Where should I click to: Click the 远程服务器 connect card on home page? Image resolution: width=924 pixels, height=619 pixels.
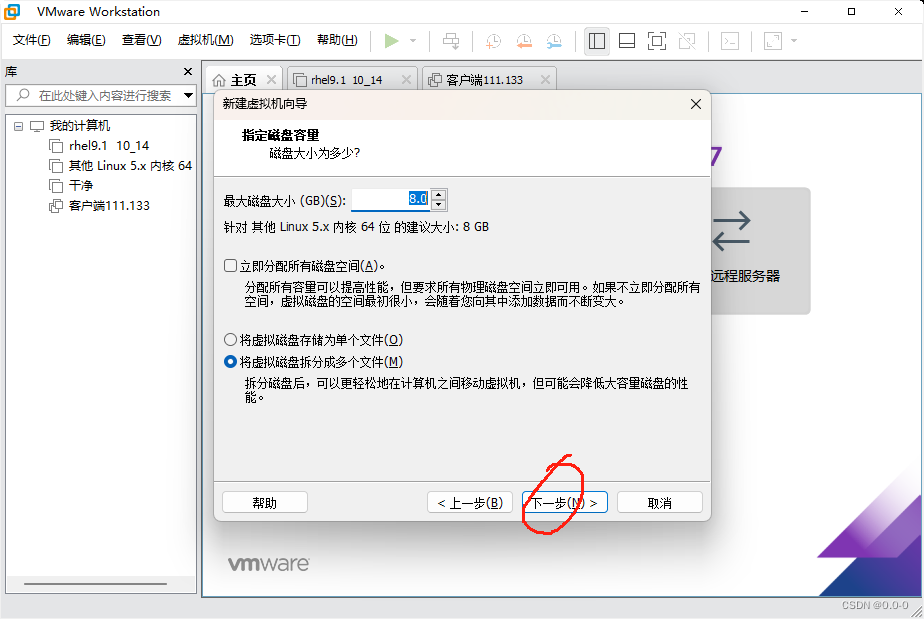[x=760, y=251]
